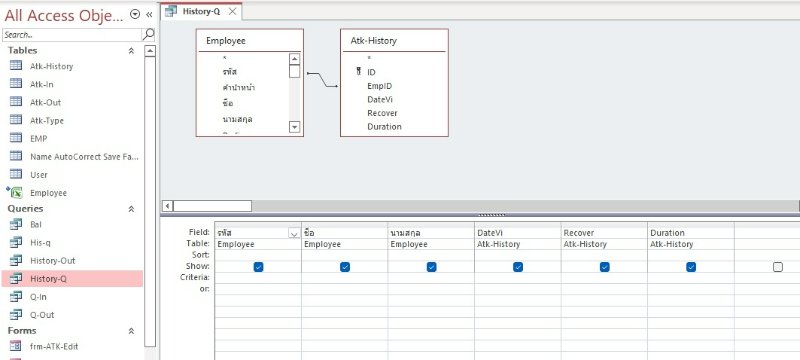Select the Recover field in Atk-History table box
This screenshot has width=800, height=360.
pos(382,113)
